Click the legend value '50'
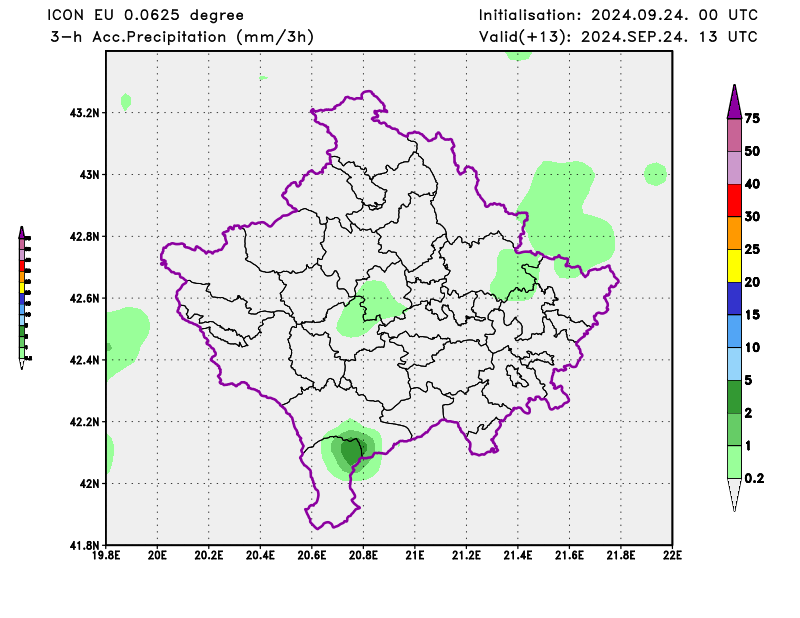Image resolution: width=800 pixels, height=618 pixels. (x=752, y=151)
